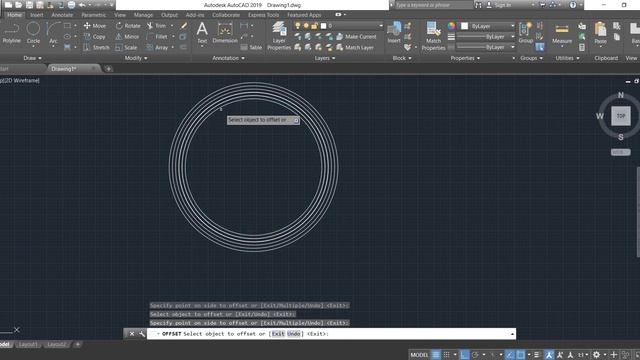Click the TOP face of the ViewCube
The image size is (640, 360).
point(620,116)
